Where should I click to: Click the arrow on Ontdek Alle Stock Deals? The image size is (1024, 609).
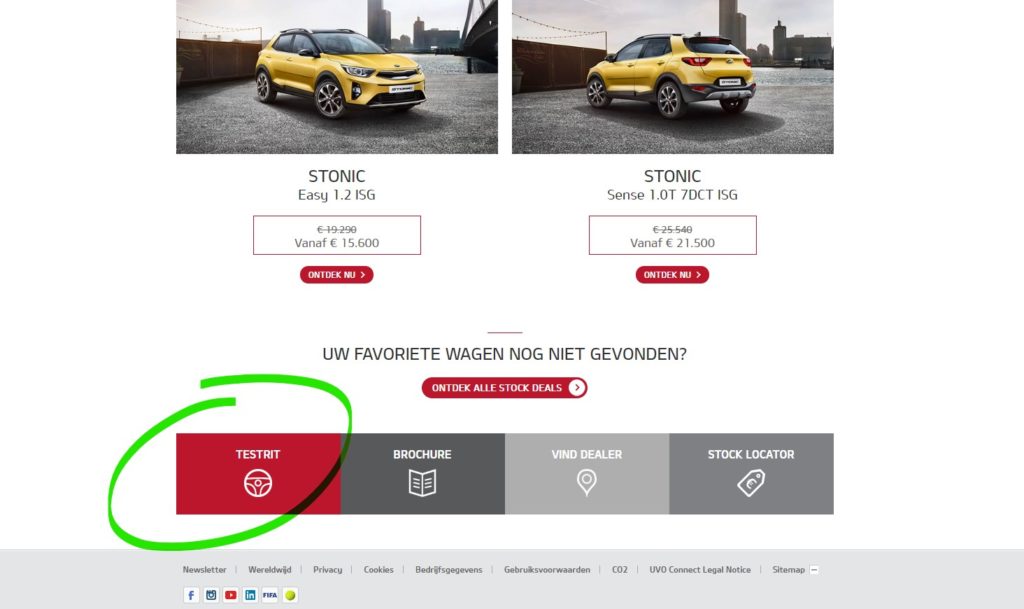point(577,388)
